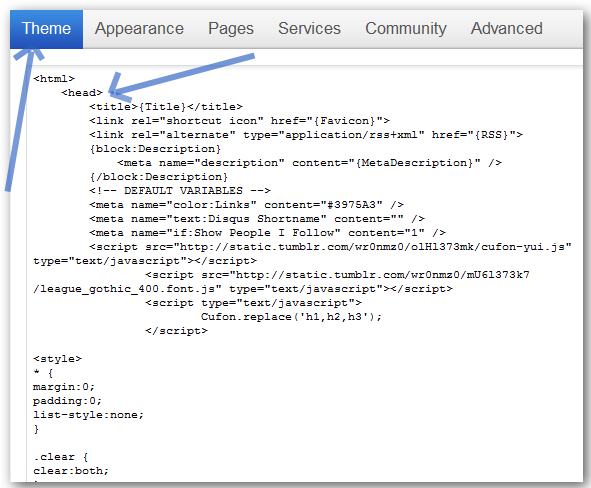Click the MetaDescription meta tag line
This screenshot has height=488, width=591.
309,163
